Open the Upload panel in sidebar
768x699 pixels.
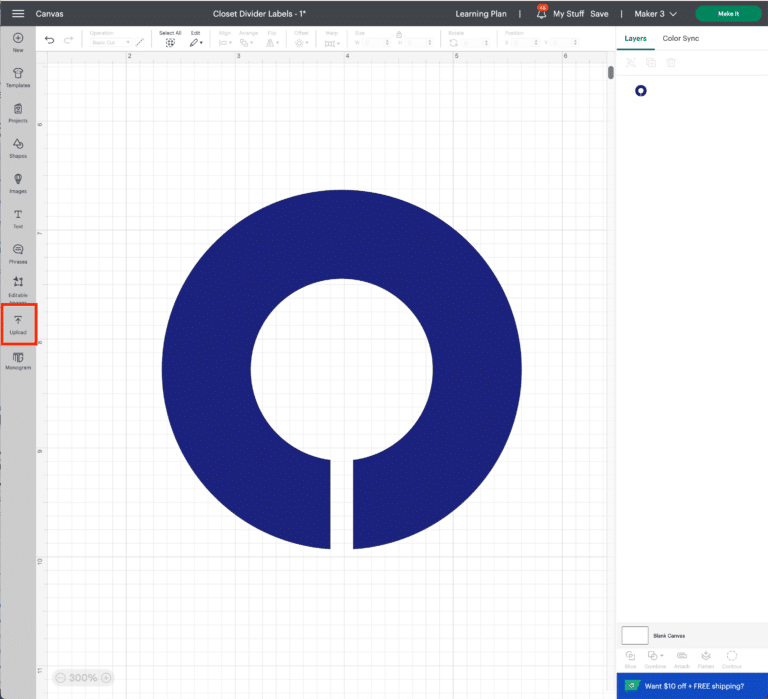18,324
